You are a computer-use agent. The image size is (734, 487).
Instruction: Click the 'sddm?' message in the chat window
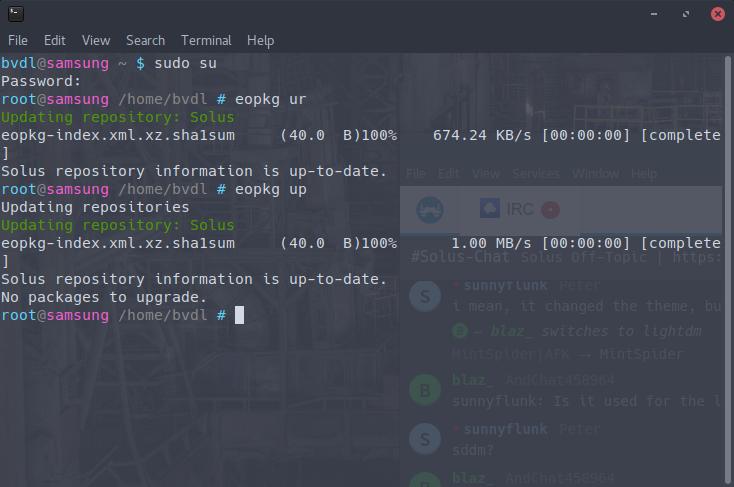[473, 450]
